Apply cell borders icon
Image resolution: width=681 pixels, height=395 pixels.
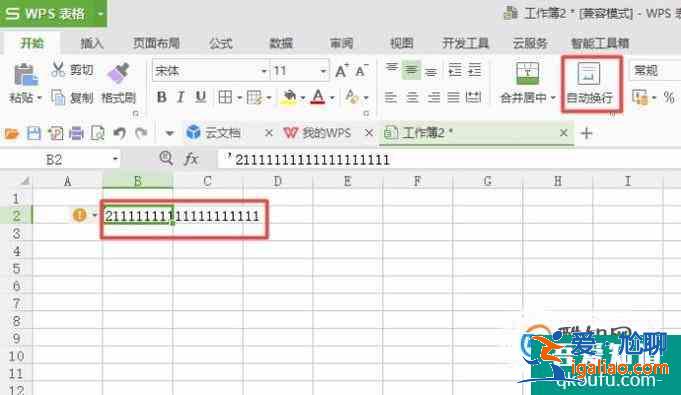(225, 97)
